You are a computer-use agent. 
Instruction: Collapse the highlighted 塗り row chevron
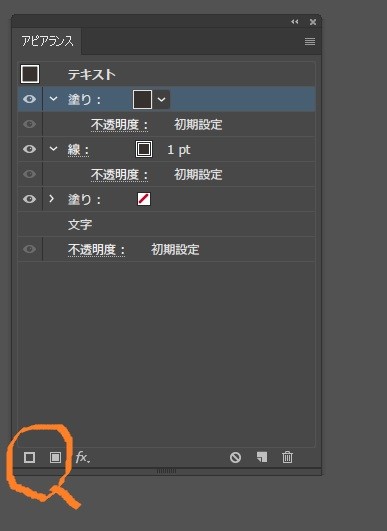tap(53, 99)
